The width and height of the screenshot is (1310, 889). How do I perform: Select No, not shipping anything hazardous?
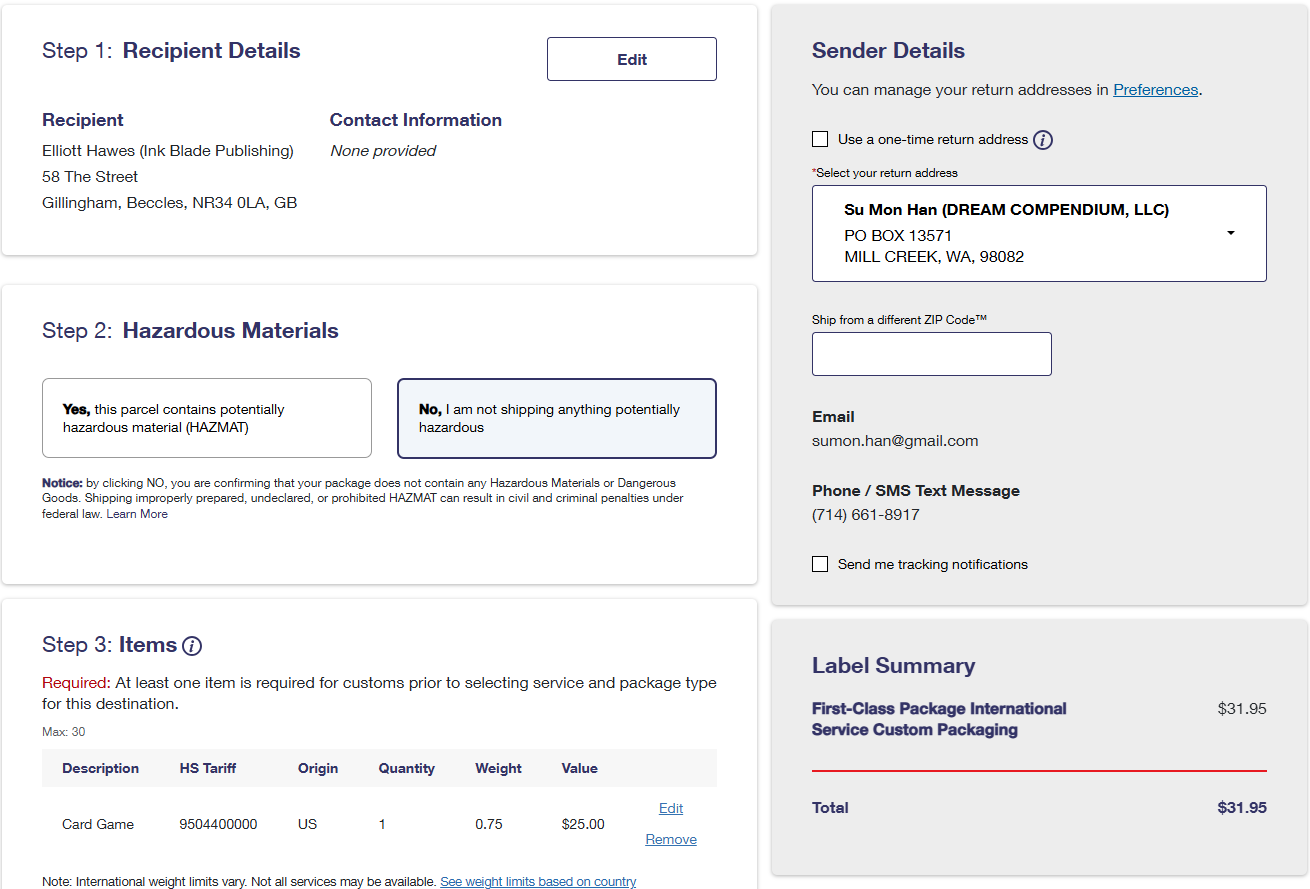click(x=556, y=418)
